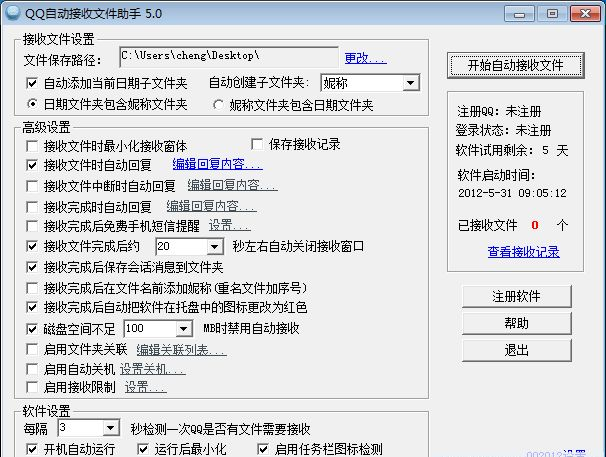Screen dimensions: 606x457
Task: Toggle 接收完成后保存会话消息到文件夹 checkbox
Action: [x=32, y=267]
